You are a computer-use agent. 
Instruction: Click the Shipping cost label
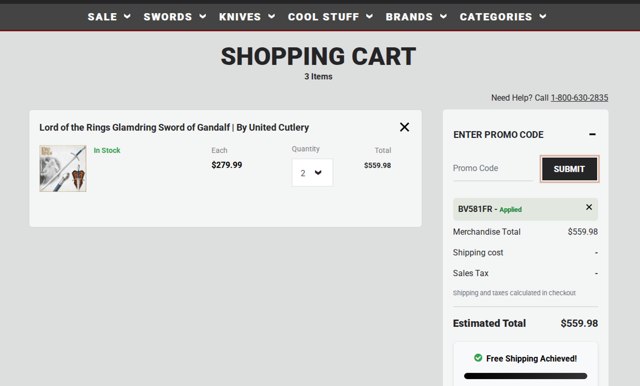478,253
